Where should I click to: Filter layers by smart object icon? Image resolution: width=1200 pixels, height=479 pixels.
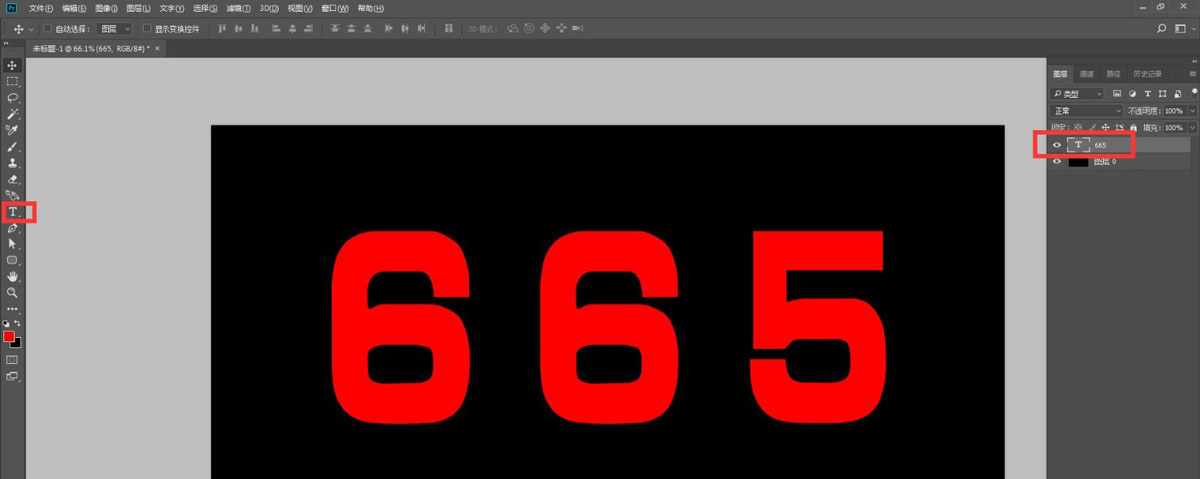(1177, 93)
